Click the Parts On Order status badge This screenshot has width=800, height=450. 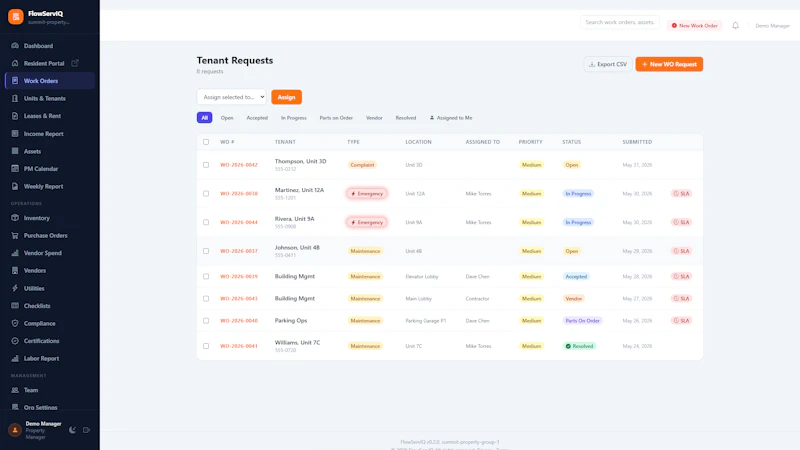pyautogui.click(x=583, y=321)
